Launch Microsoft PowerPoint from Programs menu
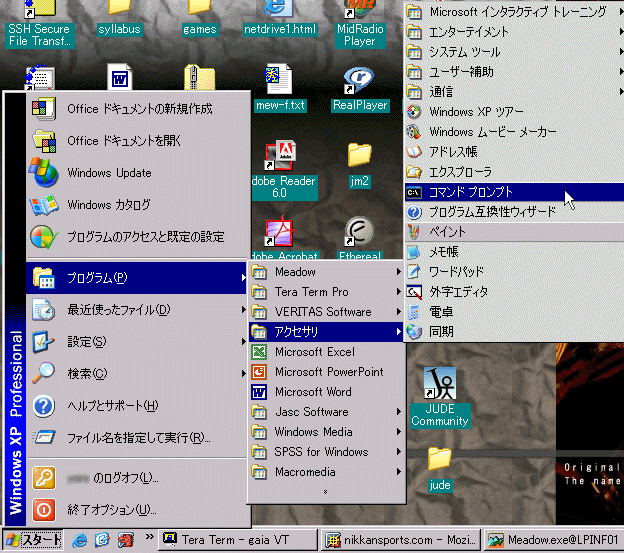This screenshot has height=553, width=624. pos(328,372)
